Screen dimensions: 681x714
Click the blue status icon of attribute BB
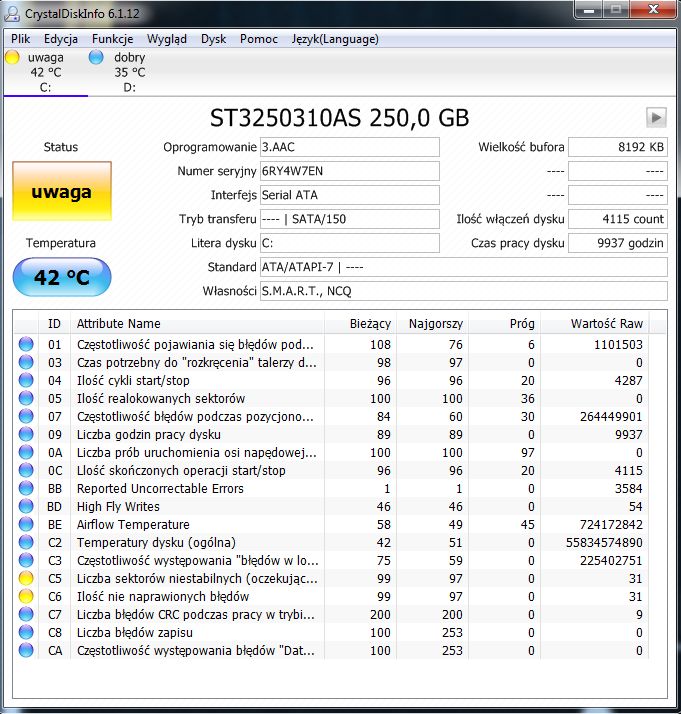point(26,488)
